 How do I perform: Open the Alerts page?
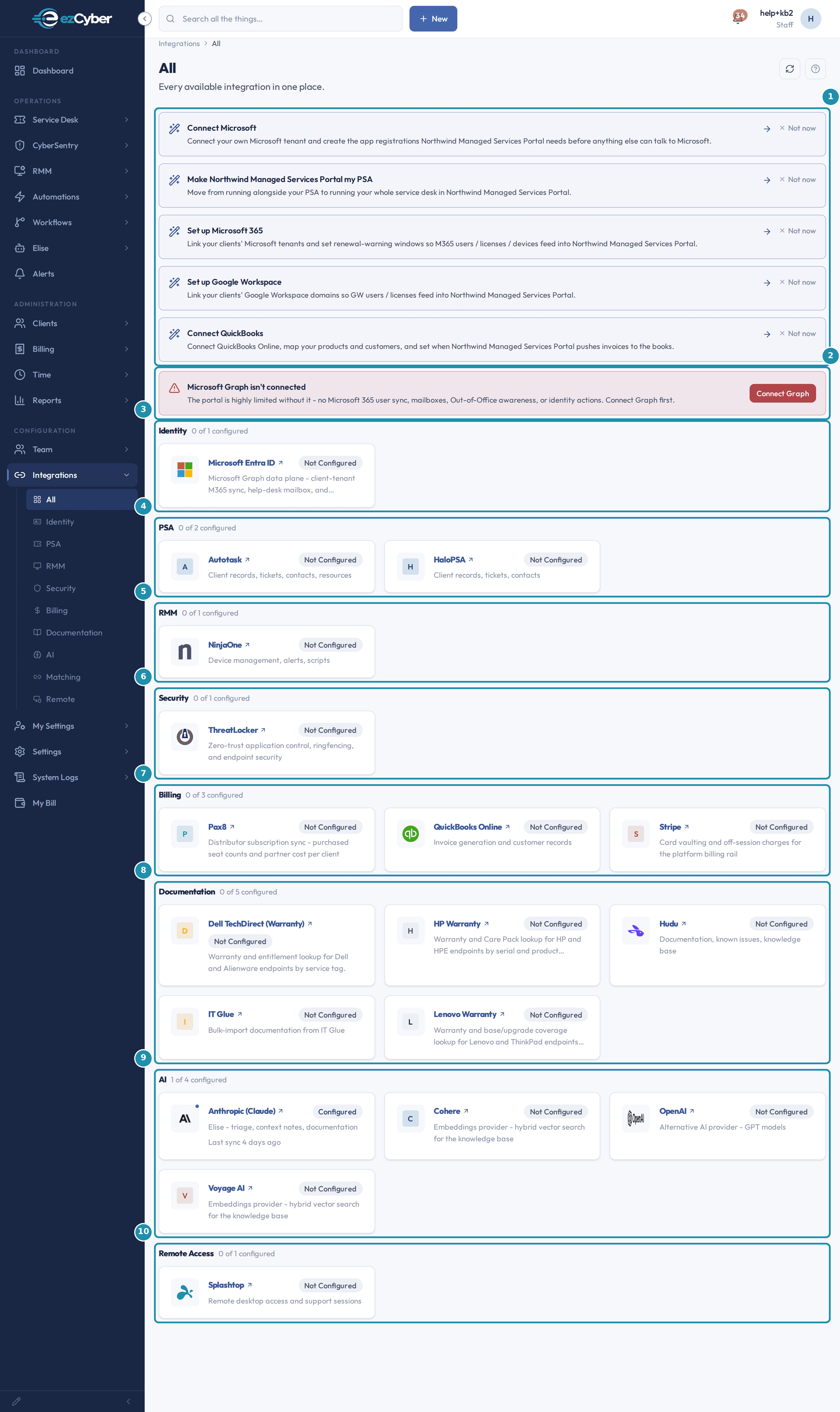click(72, 274)
